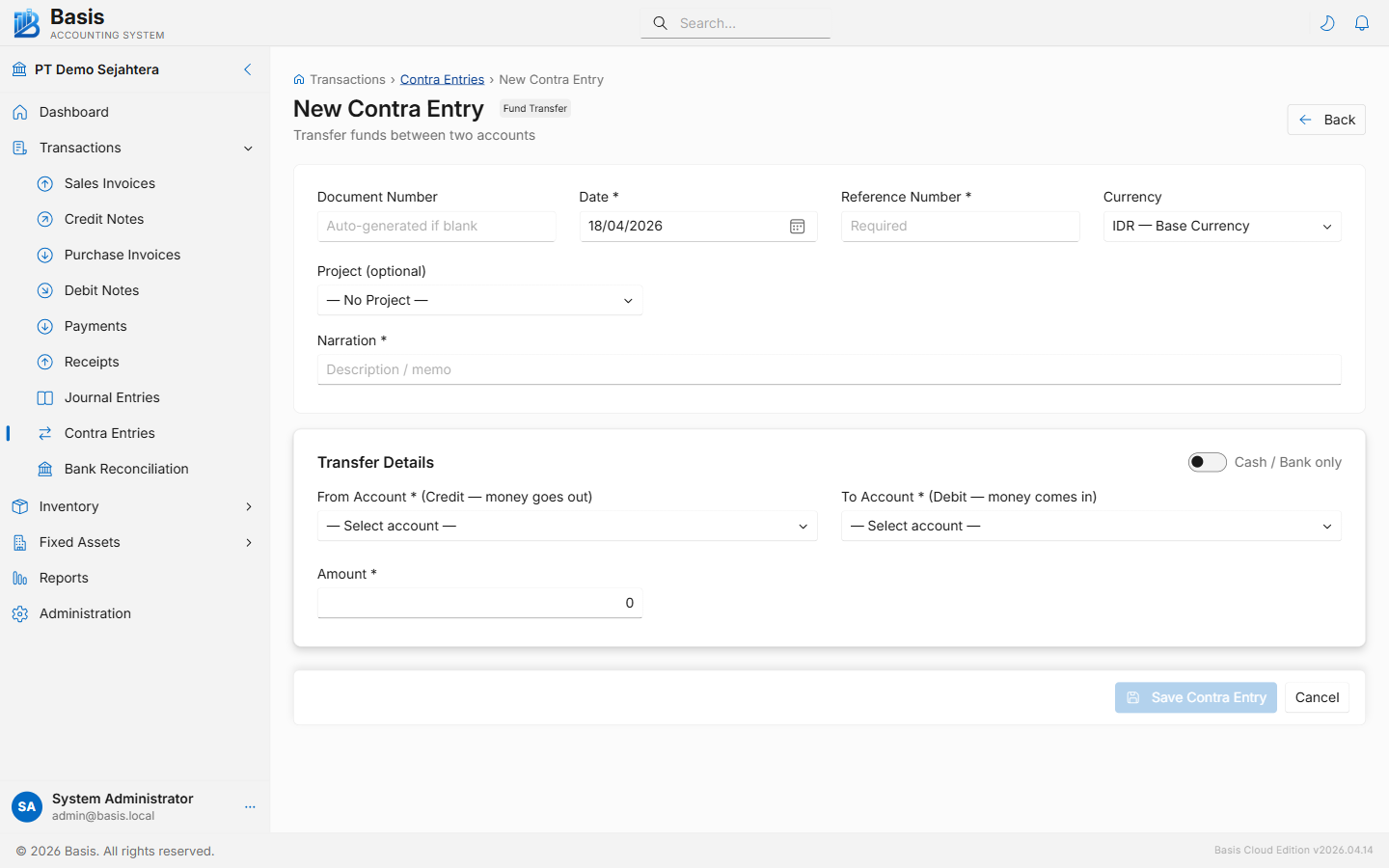
Task: Open the Date field calendar icon
Action: [x=797, y=226]
